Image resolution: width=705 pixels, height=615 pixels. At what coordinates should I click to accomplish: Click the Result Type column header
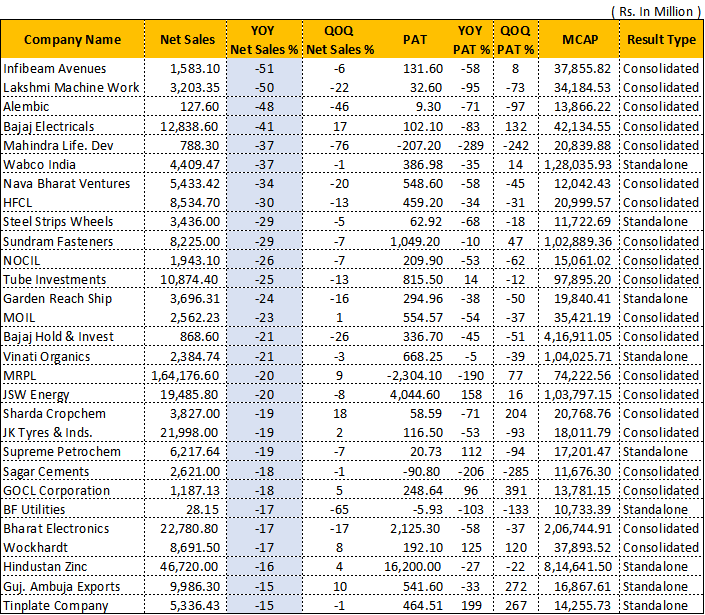pyautogui.click(x=661, y=40)
